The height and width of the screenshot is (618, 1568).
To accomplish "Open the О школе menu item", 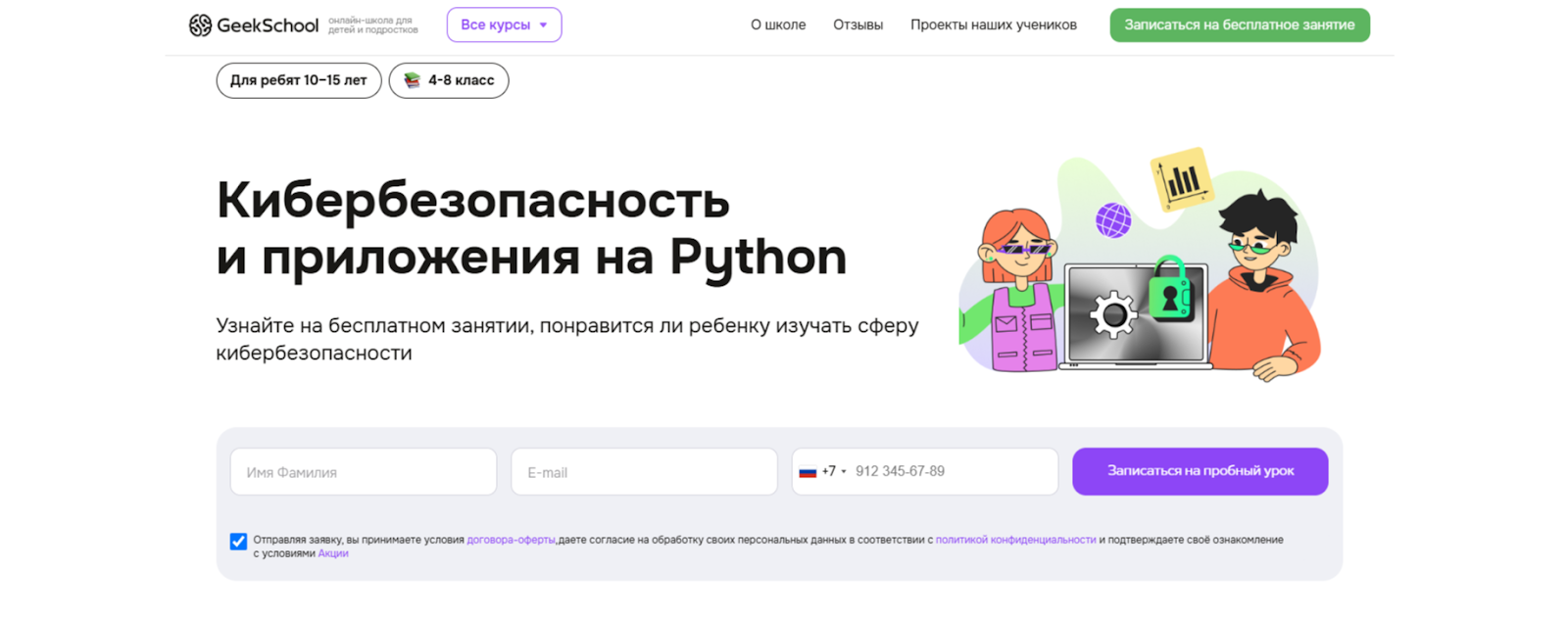I will (778, 25).
